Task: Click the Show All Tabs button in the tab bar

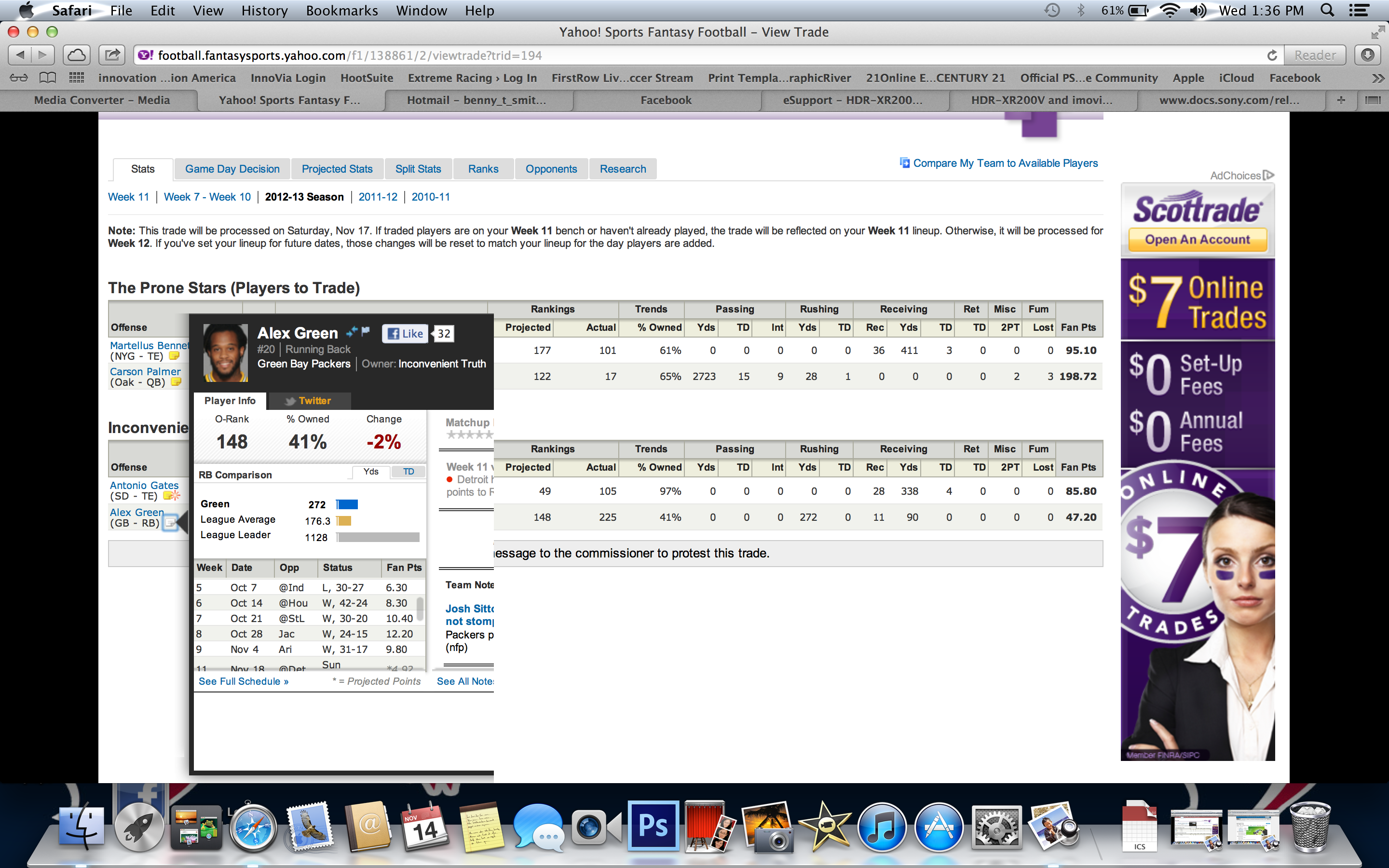Action: click(1372, 100)
